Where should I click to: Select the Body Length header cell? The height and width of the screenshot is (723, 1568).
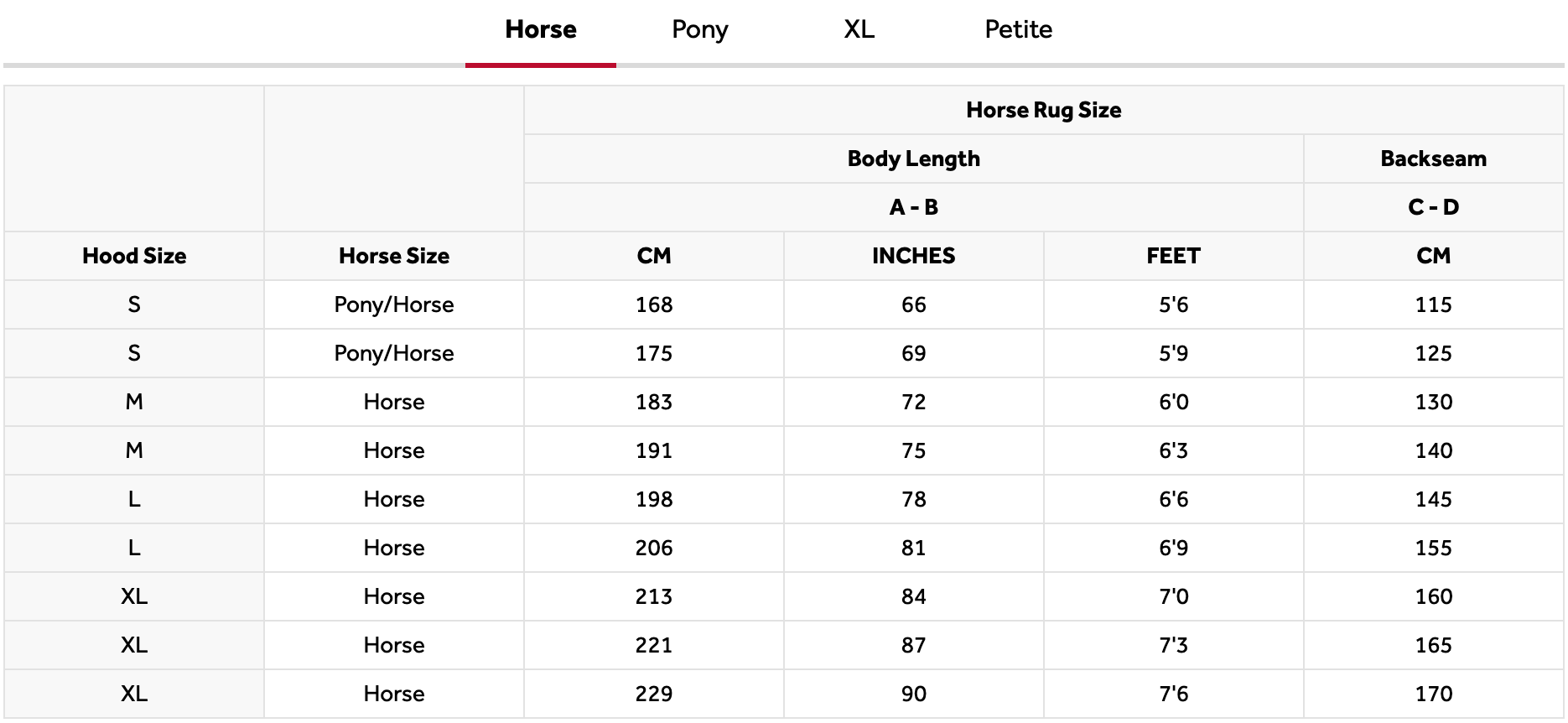(x=913, y=159)
